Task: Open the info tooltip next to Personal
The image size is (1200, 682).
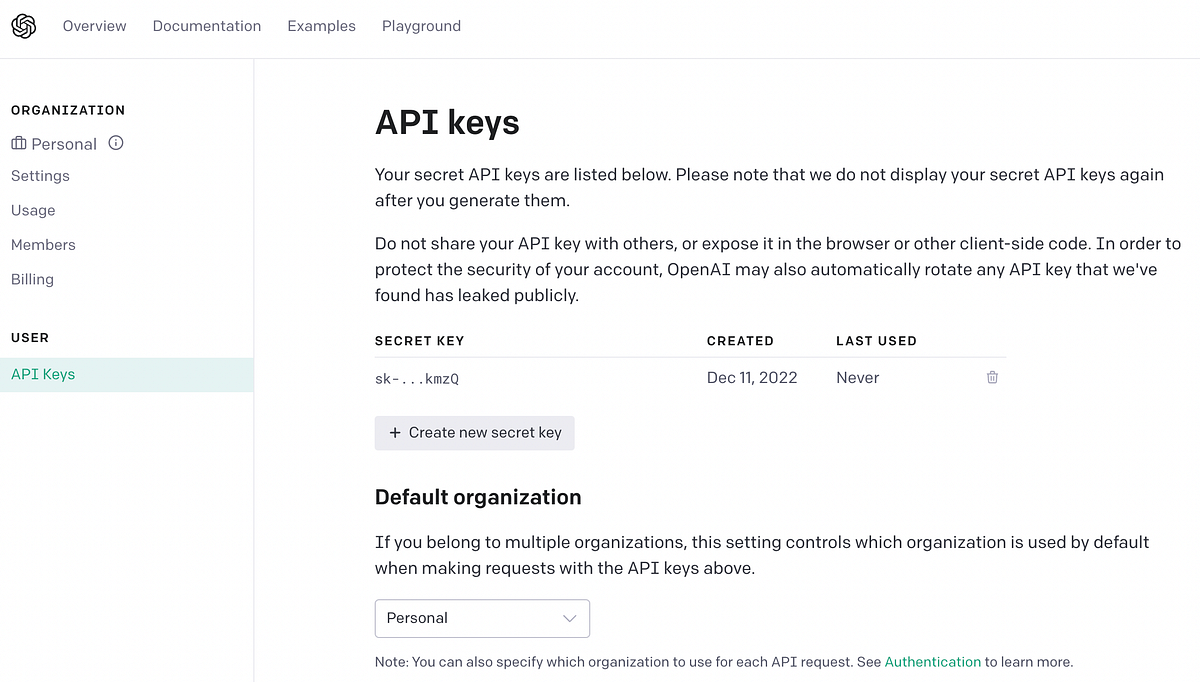Action: 115,143
